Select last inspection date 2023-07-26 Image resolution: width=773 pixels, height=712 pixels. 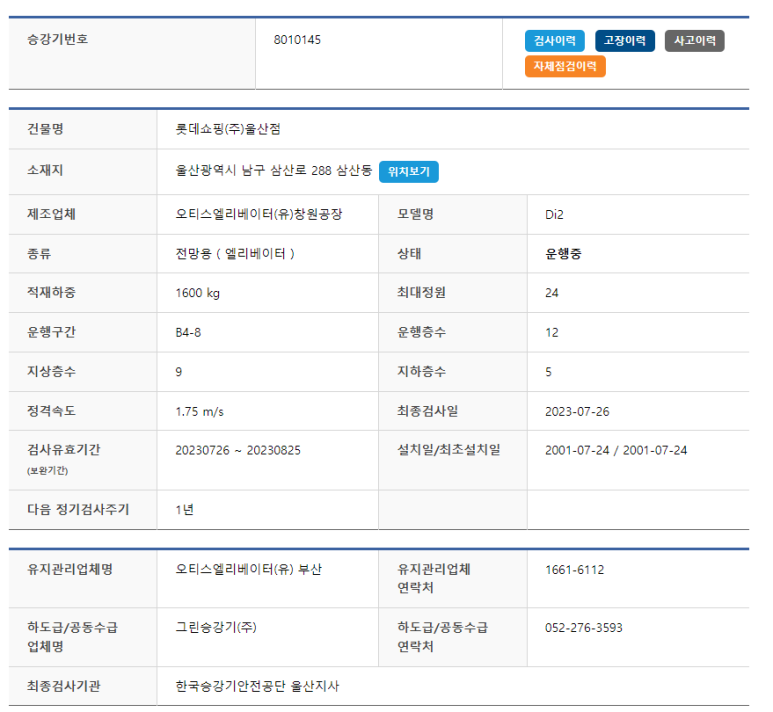coord(577,411)
